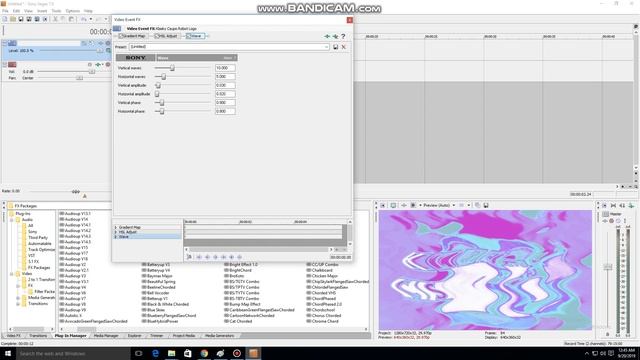Open the Tools menu
The height and width of the screenshot is (360, 640).
(56, 11)
